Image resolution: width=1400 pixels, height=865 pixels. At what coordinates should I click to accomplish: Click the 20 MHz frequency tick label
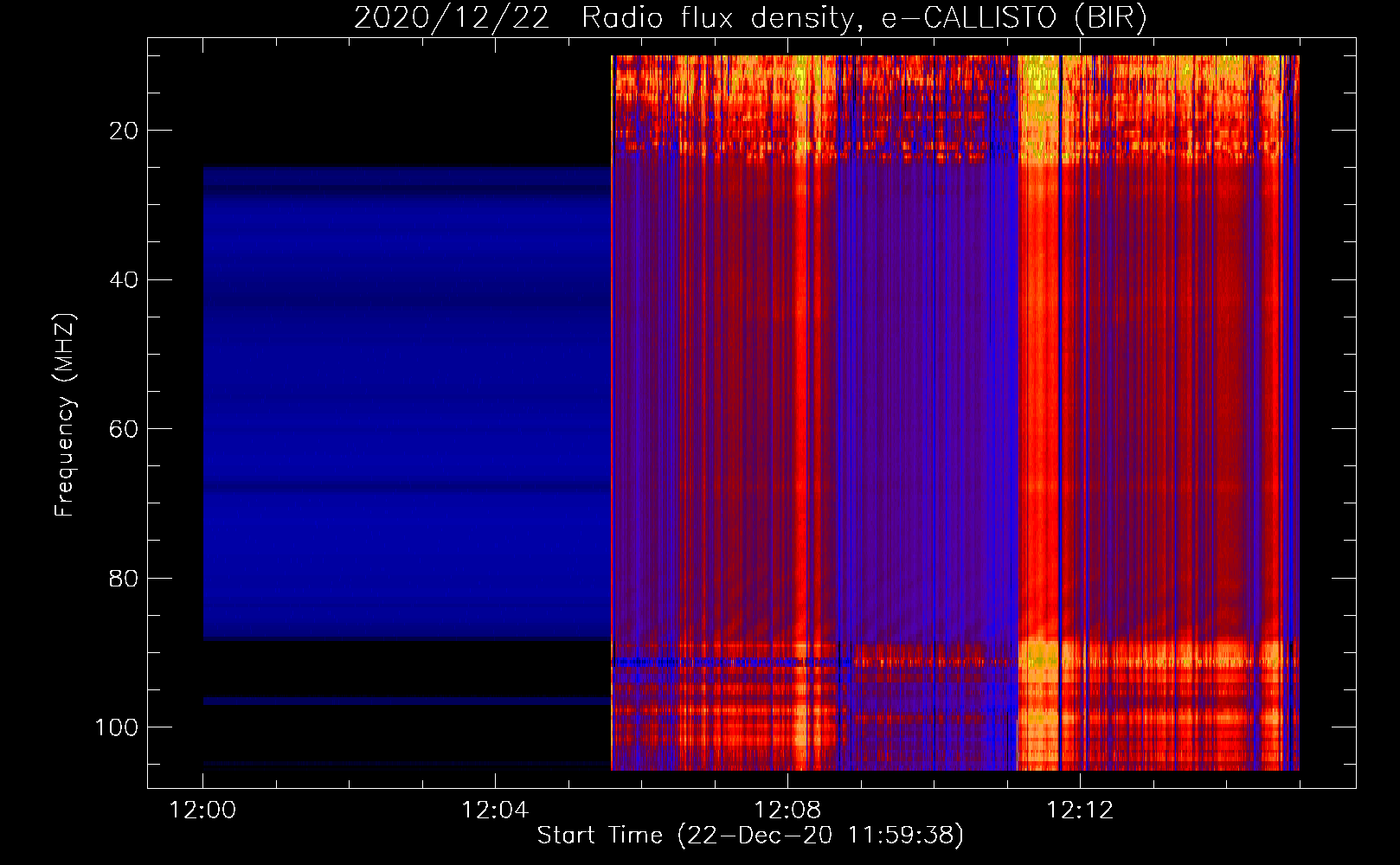[124, 131]
